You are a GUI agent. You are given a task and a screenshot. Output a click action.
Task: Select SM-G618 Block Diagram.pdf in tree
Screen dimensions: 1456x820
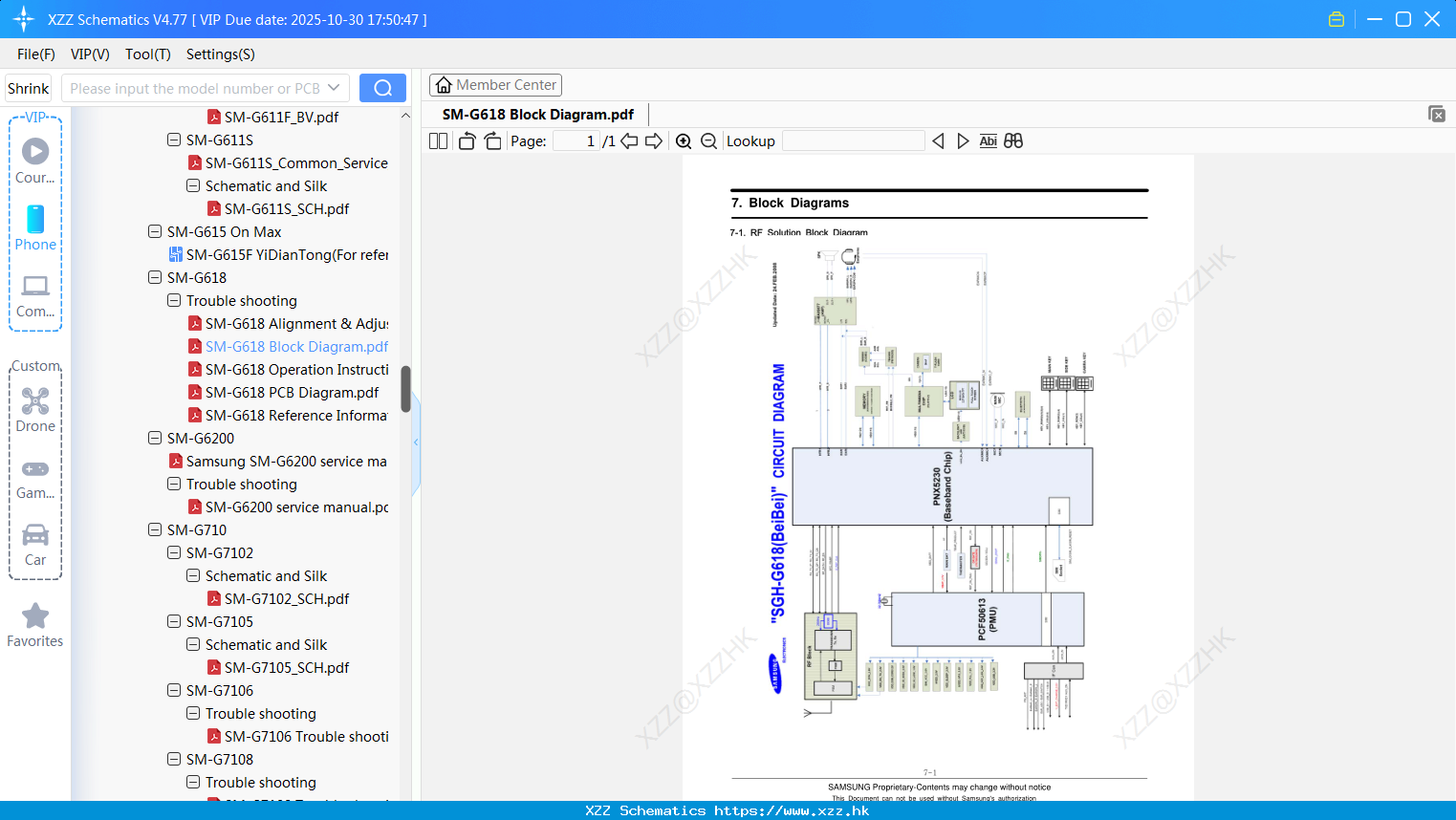tap(289, 346)
